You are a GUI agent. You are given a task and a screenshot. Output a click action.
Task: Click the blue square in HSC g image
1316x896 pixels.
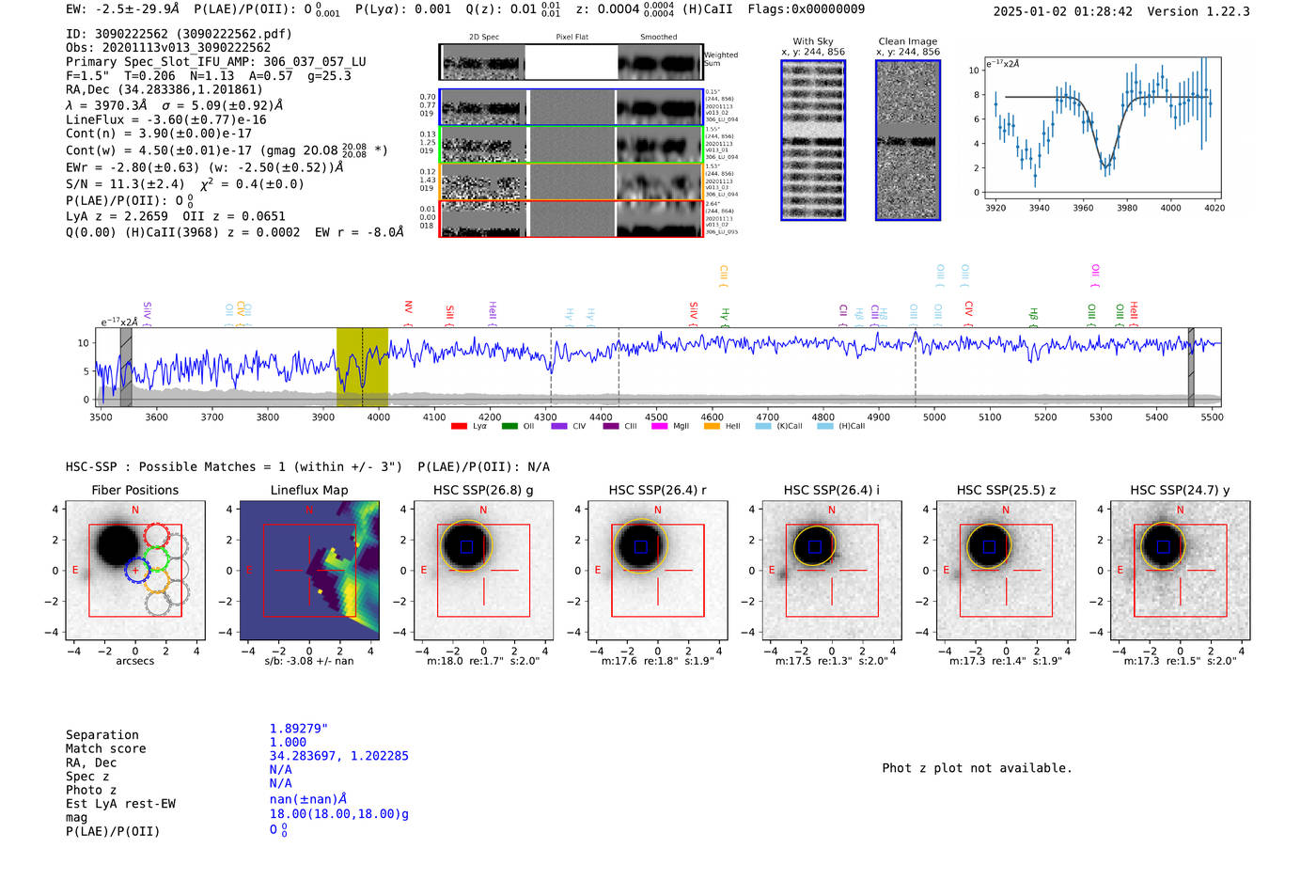point(466,546)
